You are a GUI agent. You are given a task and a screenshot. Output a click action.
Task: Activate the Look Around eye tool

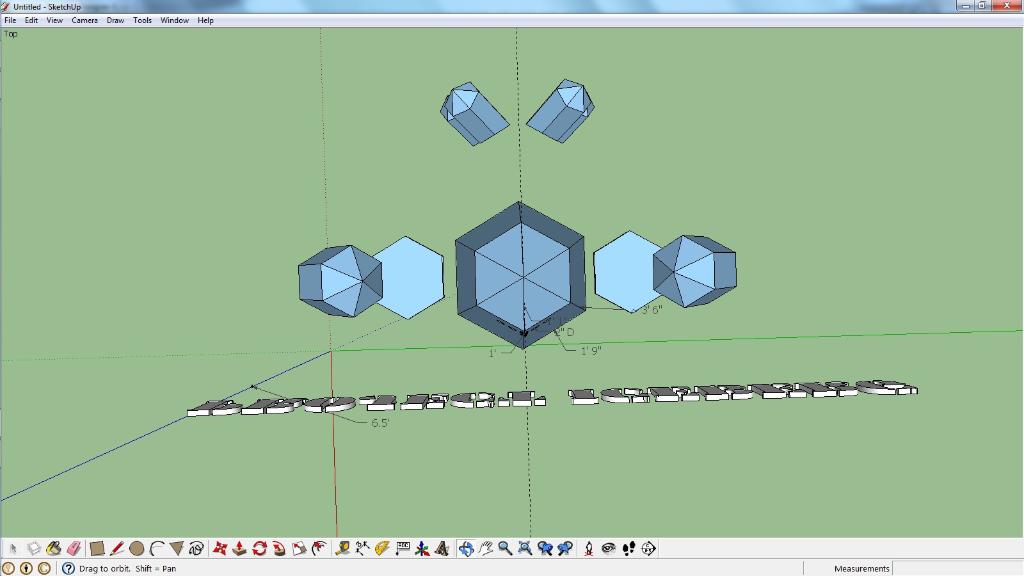[608, 549]
